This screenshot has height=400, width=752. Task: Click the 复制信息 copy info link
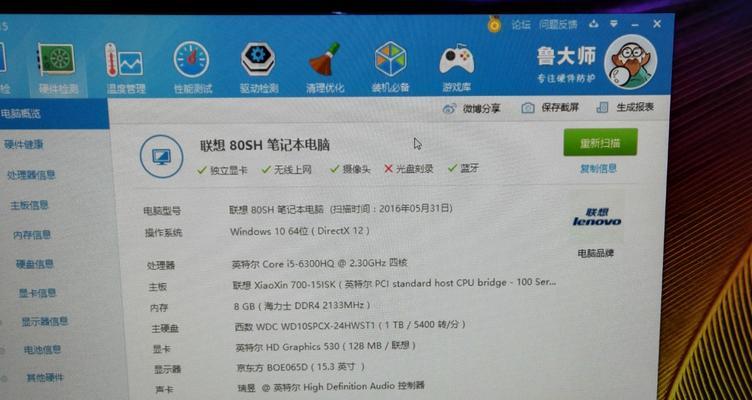click(x=599, y=169)
